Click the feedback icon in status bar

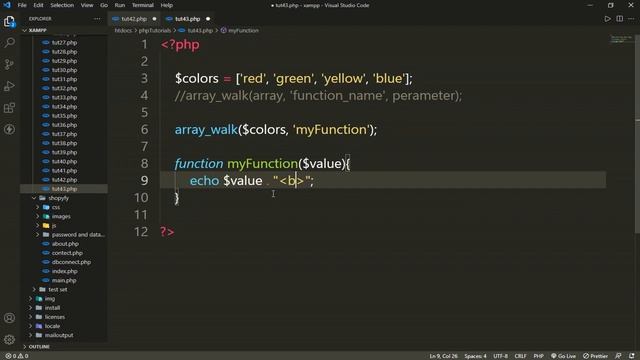618,356
